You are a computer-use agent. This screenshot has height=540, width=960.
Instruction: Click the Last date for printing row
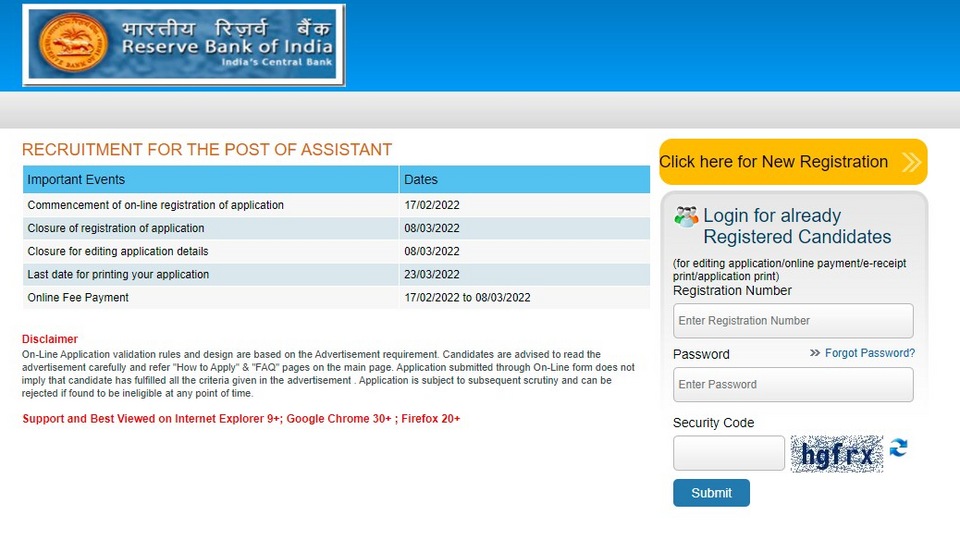pyautogui.click(x=336, y=274)
